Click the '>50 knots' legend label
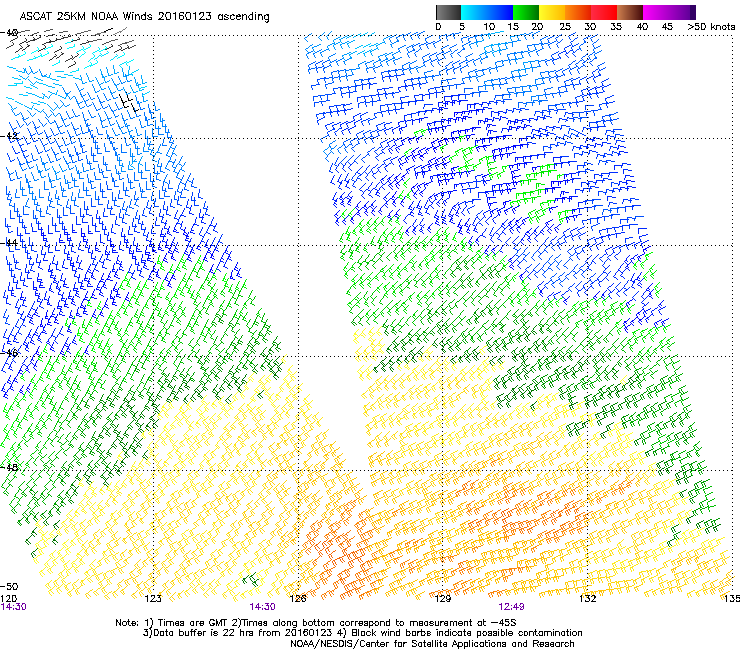Screen dimensions: 740x650 (x=711, y=27)
